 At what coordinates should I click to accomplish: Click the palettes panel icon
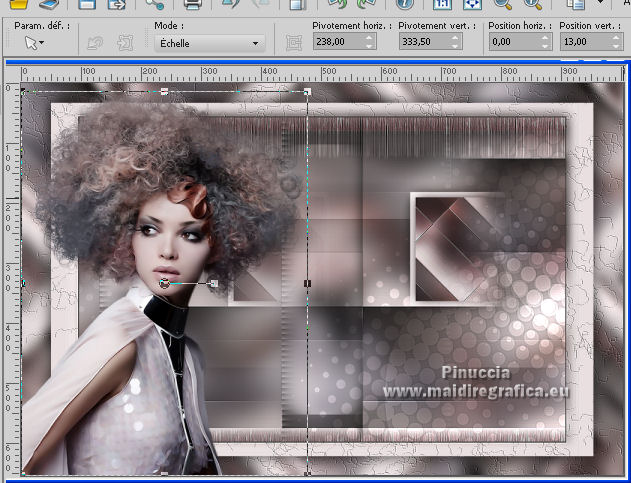click(x=576, y=4)
